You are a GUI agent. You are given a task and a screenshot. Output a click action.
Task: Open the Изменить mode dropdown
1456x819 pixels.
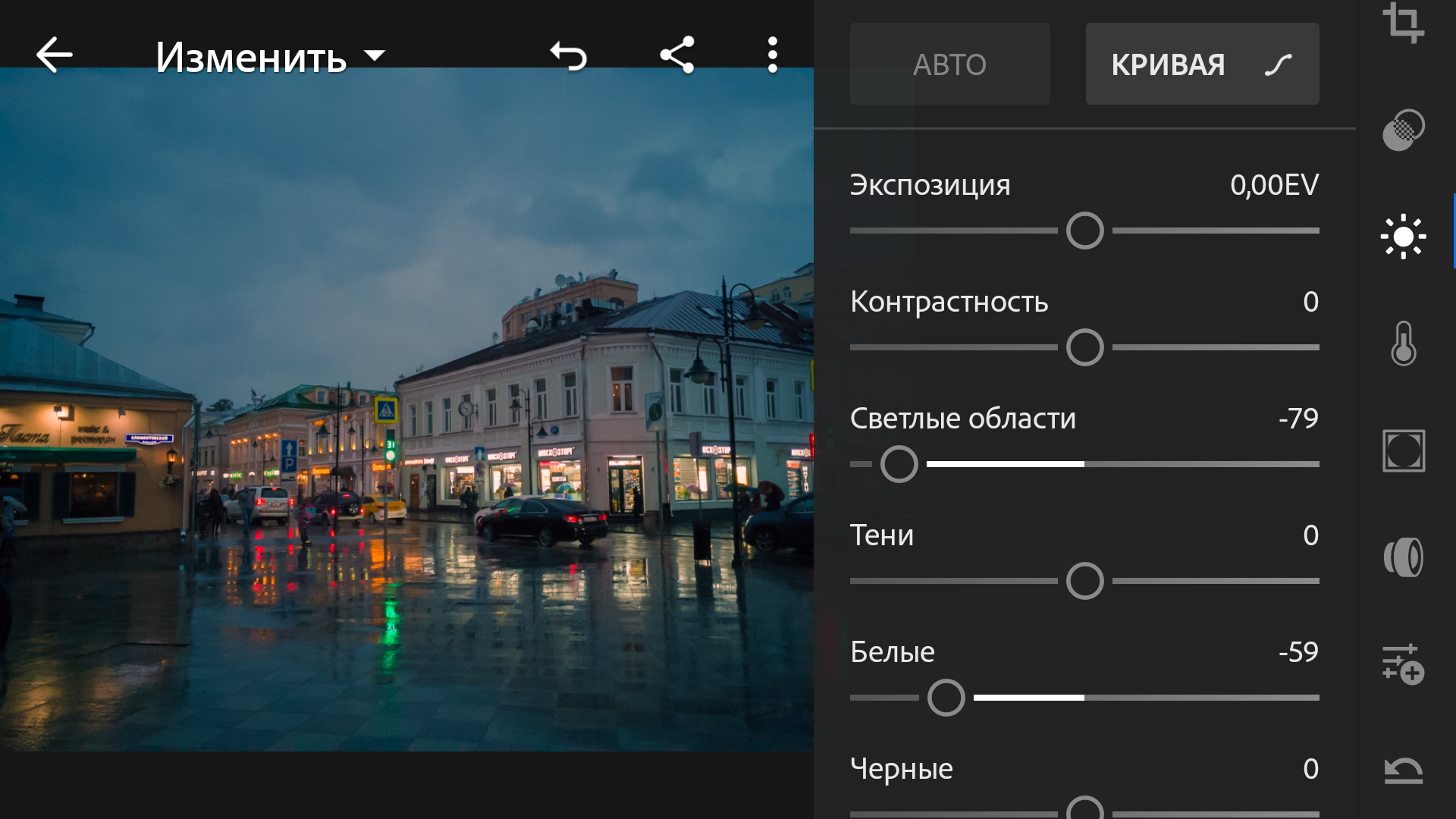(x=271, y=57)
